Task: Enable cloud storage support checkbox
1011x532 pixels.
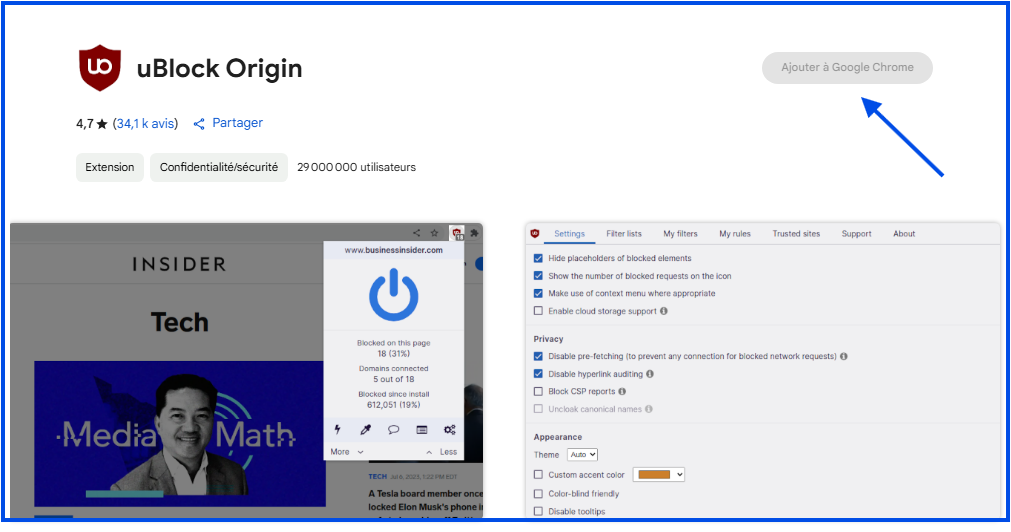Action: pyautogui.click(x=539, y=311)
